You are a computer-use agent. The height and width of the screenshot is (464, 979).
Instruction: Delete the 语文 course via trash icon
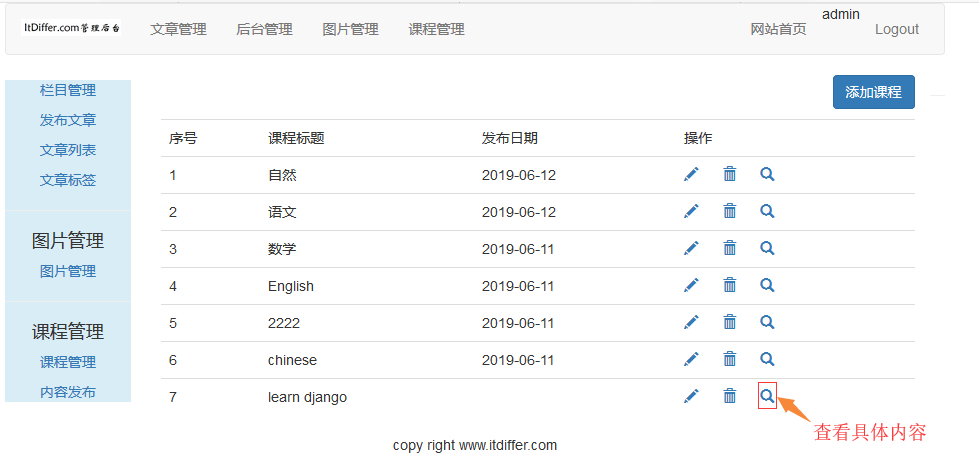[730, 211]
